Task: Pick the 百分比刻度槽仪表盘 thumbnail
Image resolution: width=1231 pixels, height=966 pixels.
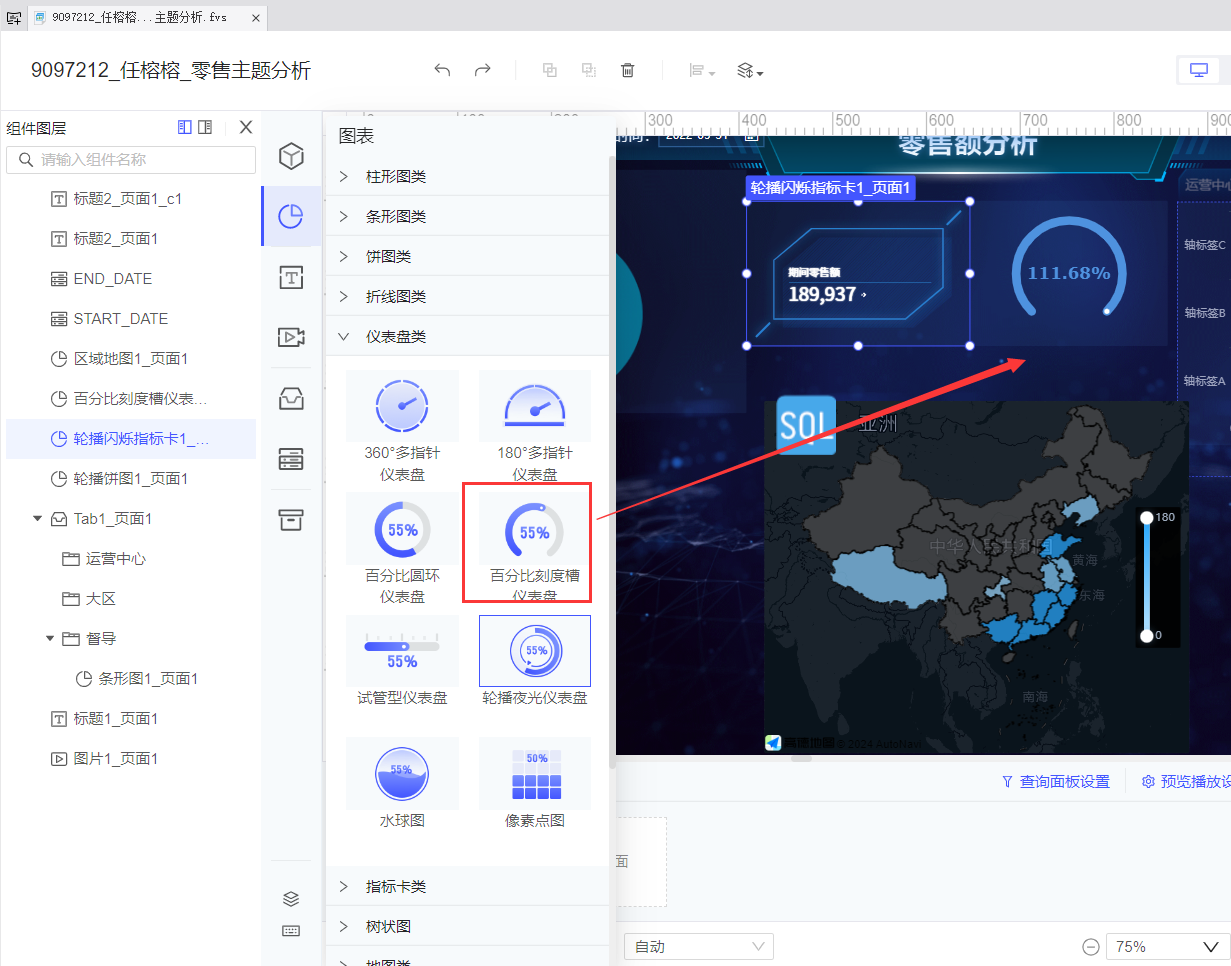Action: [x=535, y=529]
